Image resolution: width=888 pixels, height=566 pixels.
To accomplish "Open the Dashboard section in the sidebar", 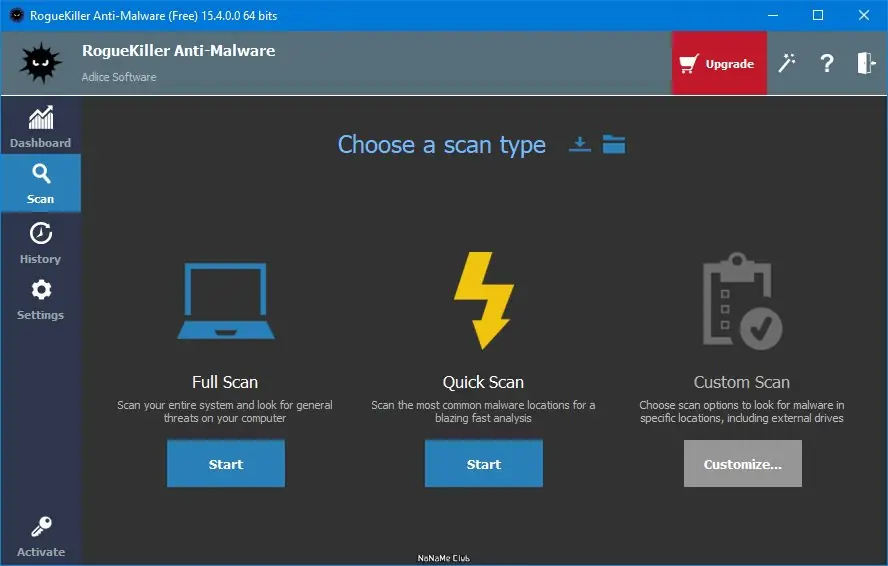I will 40,127.
